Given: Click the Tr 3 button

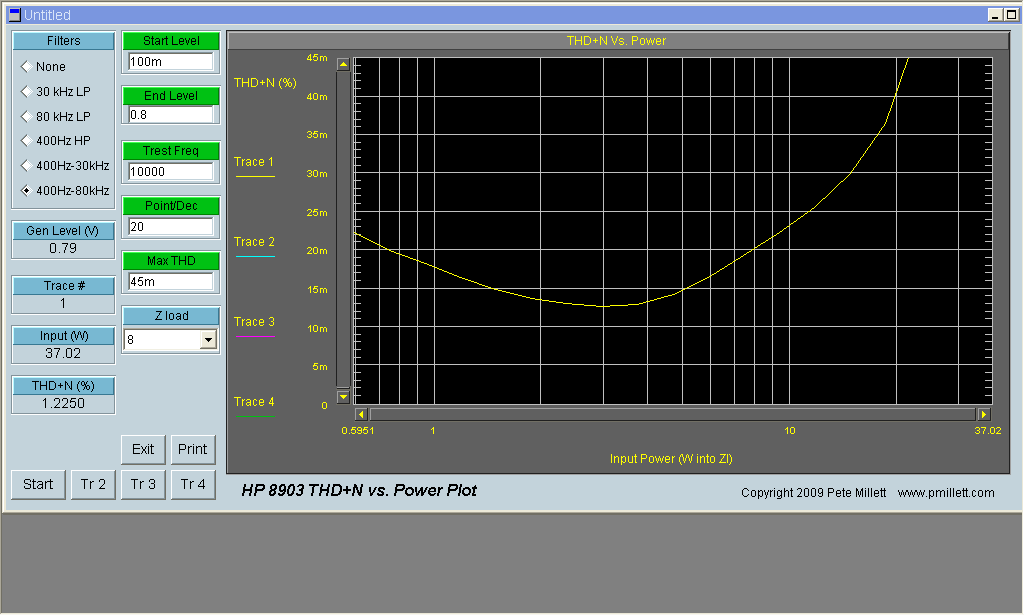Looking at the screenshot, I should point(143,484).
